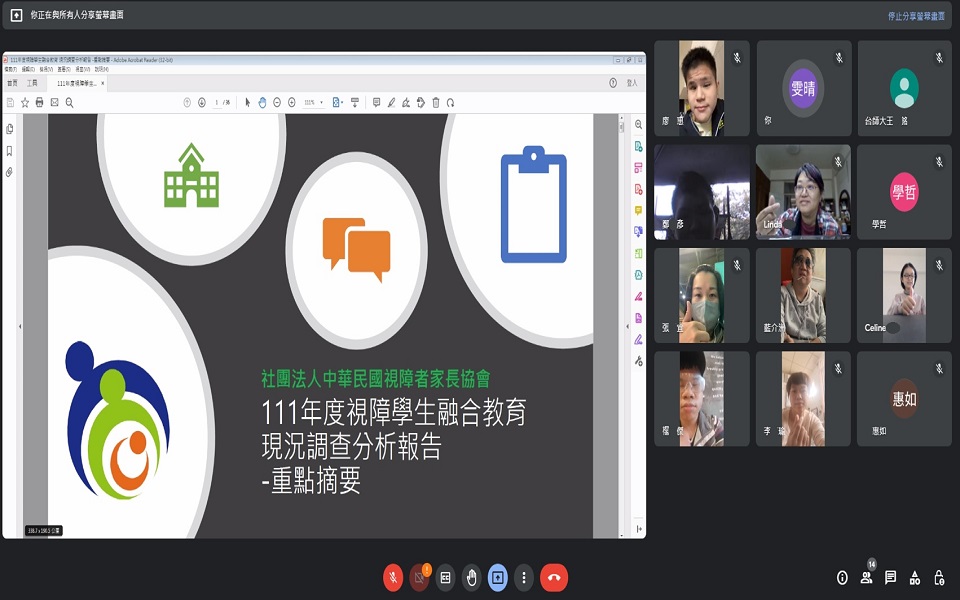Open the three-dot more options menu

point(523,577)
